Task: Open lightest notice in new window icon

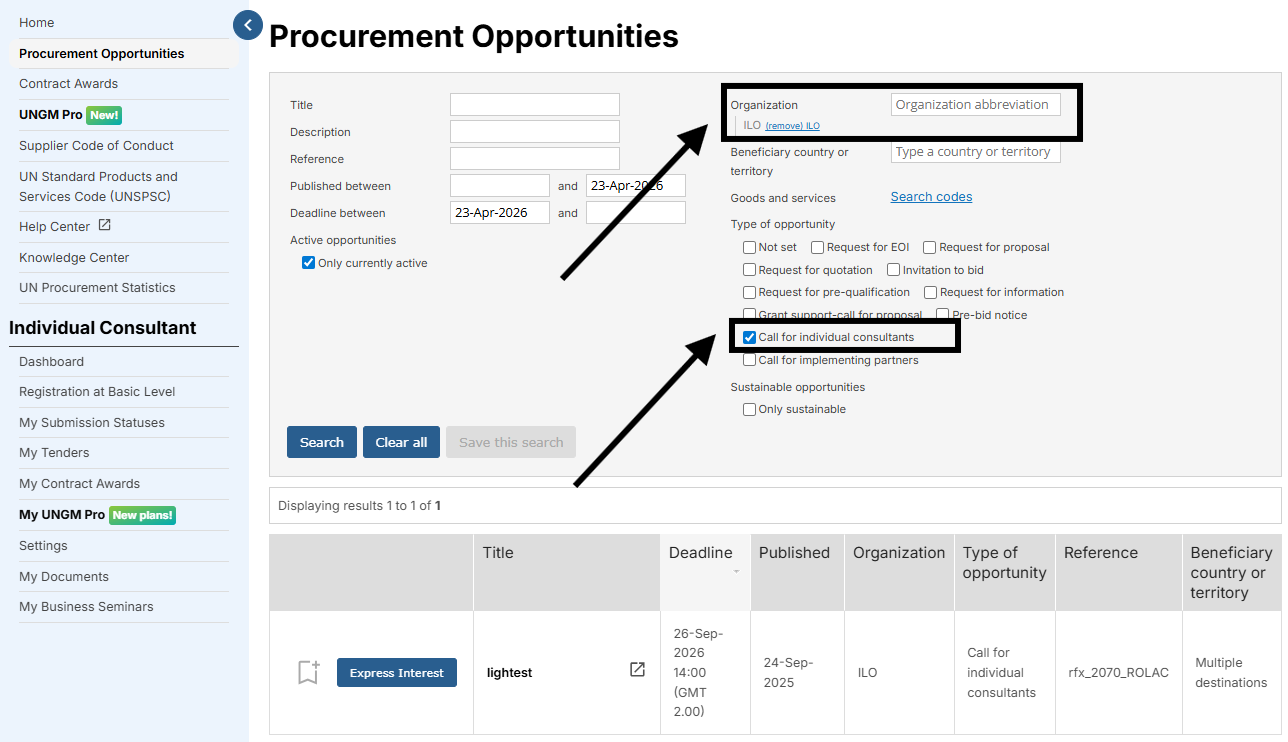Action: (x=637, y=670)
